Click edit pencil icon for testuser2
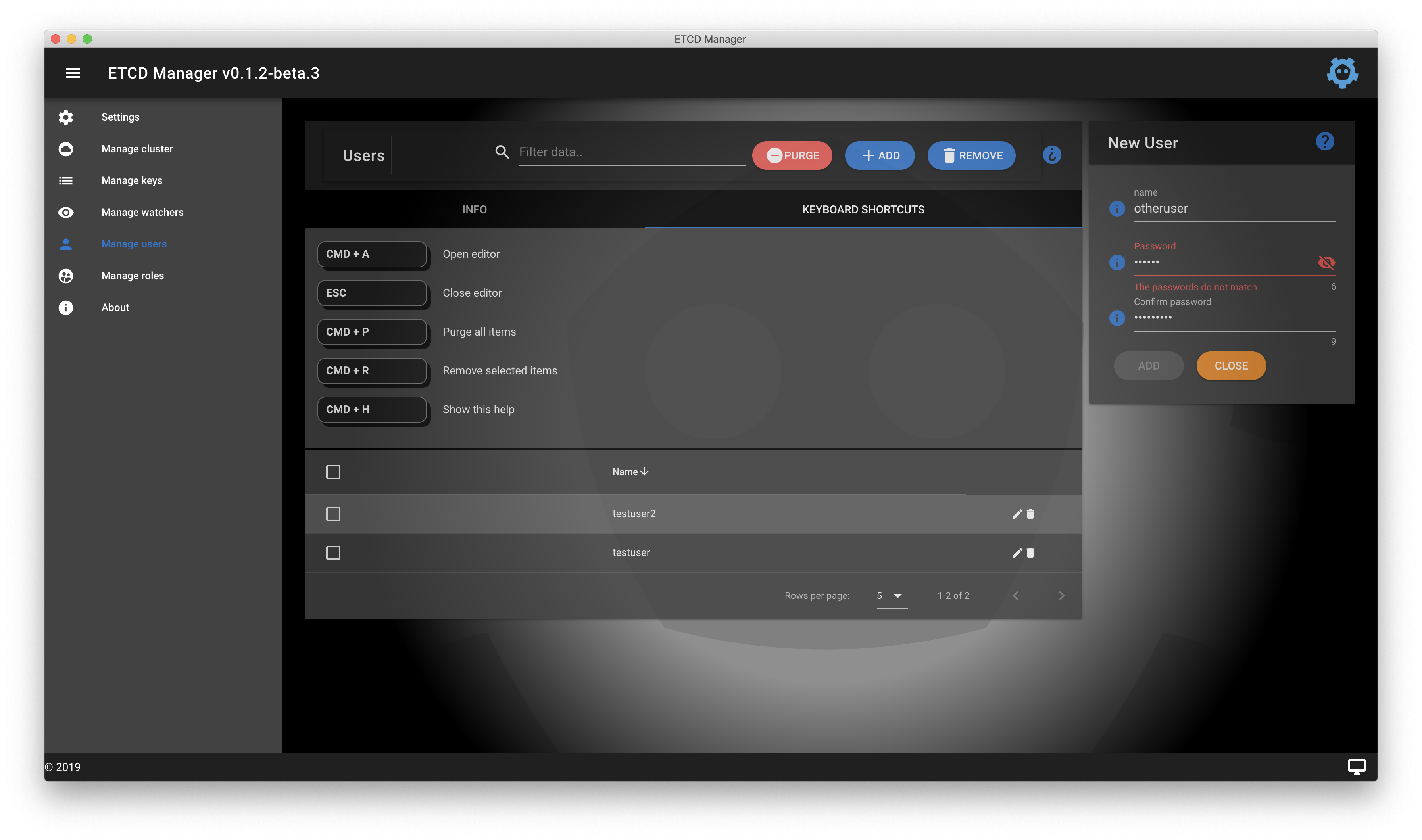This screenshot has height=840, width=1422. (x=1017, y=514)
